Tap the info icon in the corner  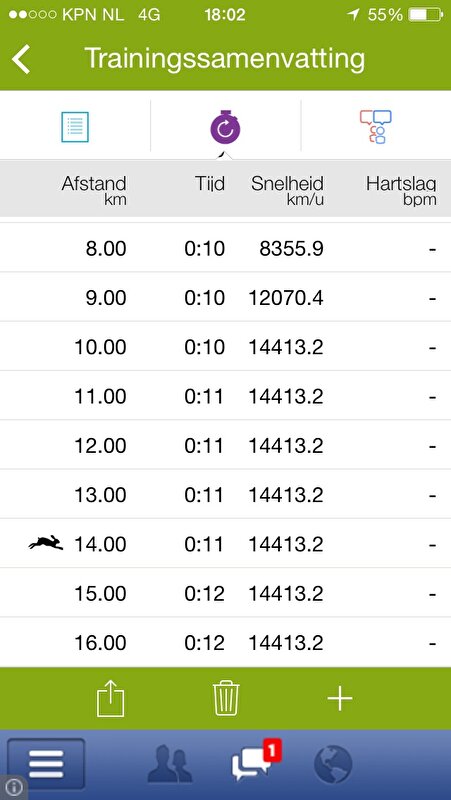click(14, 788)
